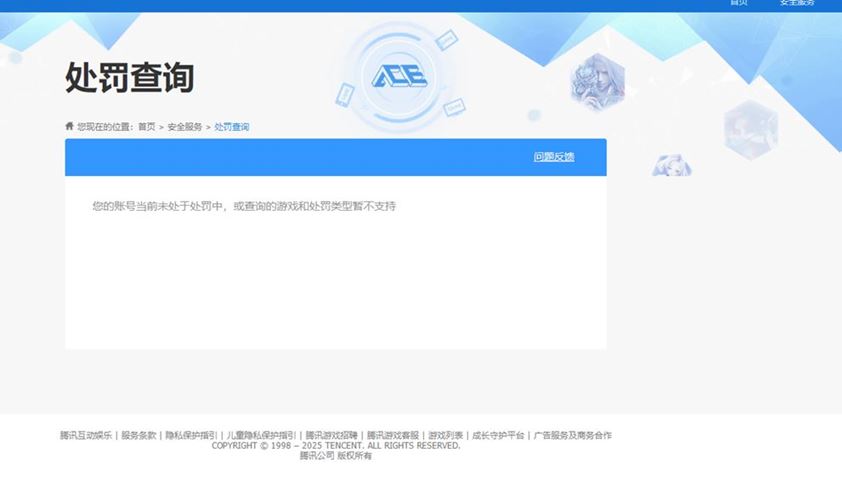Image resolution: width=842 pixels, height=486 pixels.
Task: Open the 问题反馈 link
Action: pos(554,157)
